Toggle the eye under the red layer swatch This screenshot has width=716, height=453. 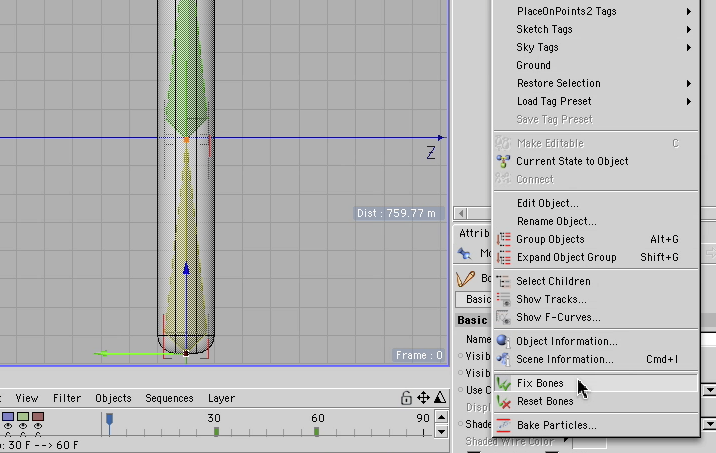point(38,426)
